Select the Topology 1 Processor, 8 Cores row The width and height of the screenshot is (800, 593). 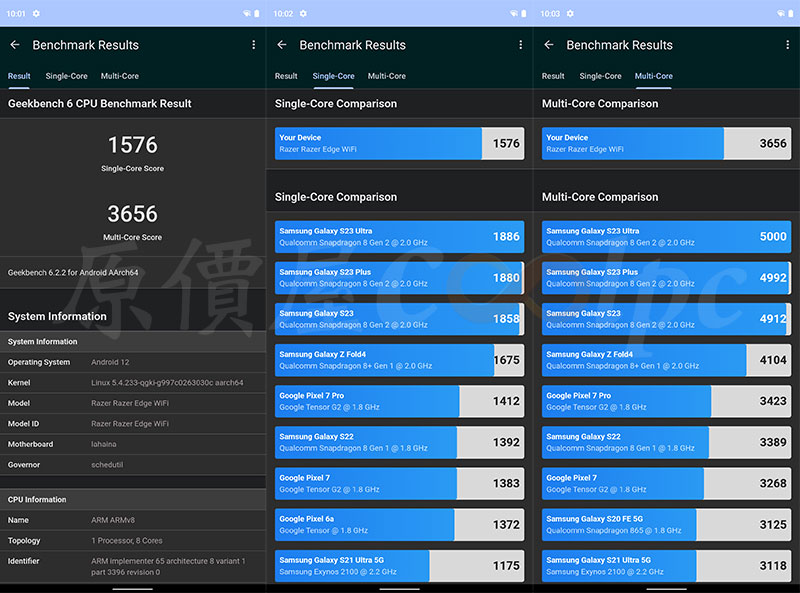pyautogui.click(x=133, y=540)
